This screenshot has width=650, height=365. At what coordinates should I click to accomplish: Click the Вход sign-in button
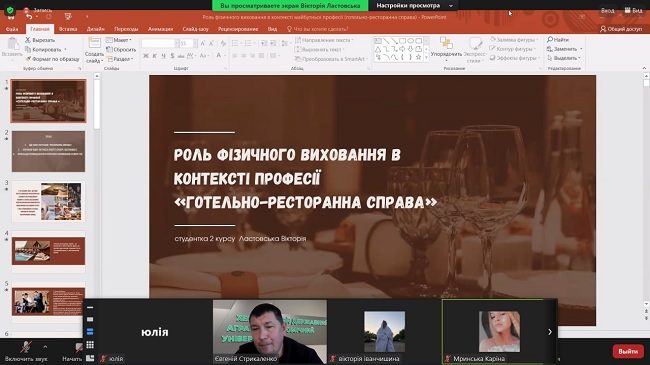coord(608,10)
